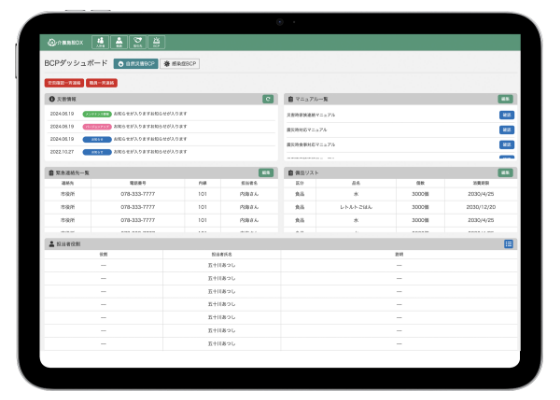Select the 2022.10.27 notice row
This screenshot has width=560, height=400.
(x=161, y=152)
